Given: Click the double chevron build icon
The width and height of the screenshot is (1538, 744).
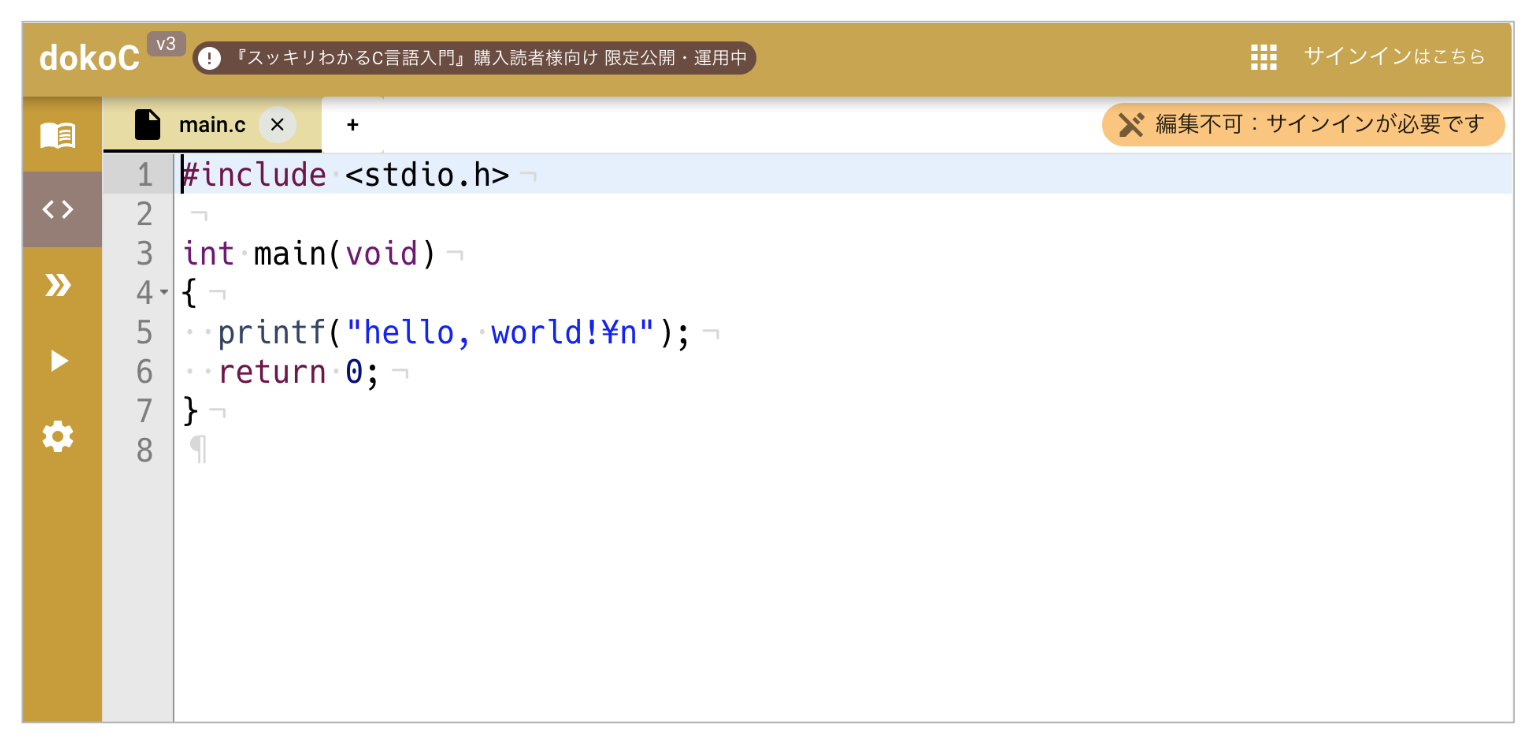Looking at the screenshot, I should (58, 286).
